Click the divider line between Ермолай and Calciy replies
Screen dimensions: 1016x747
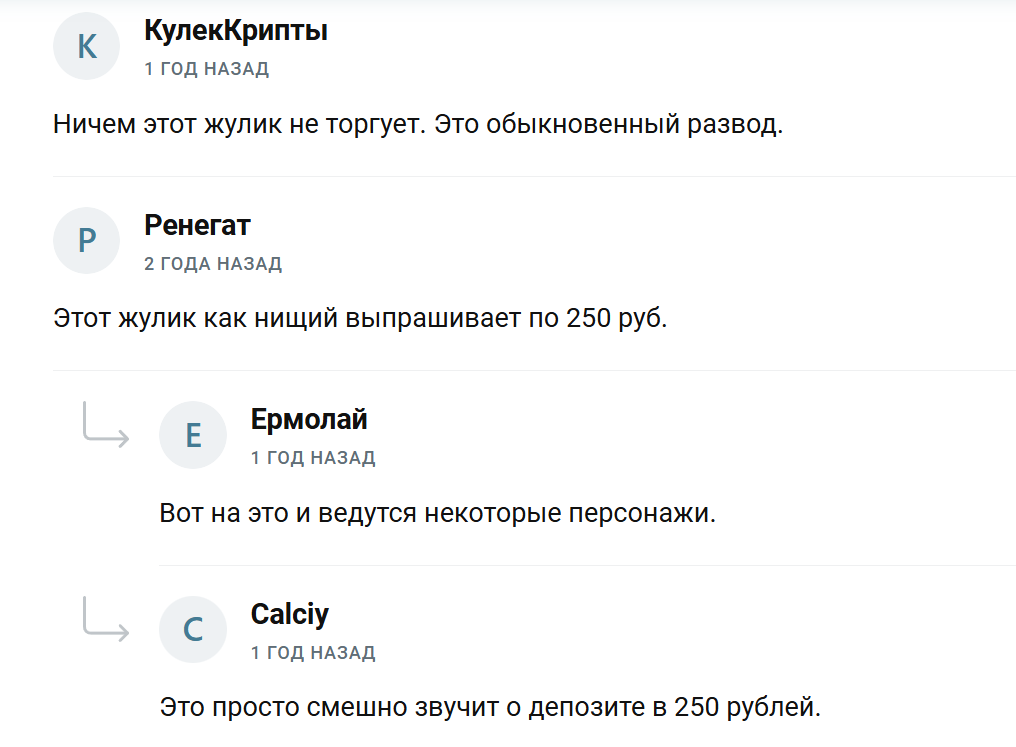(x=588, y=565)
